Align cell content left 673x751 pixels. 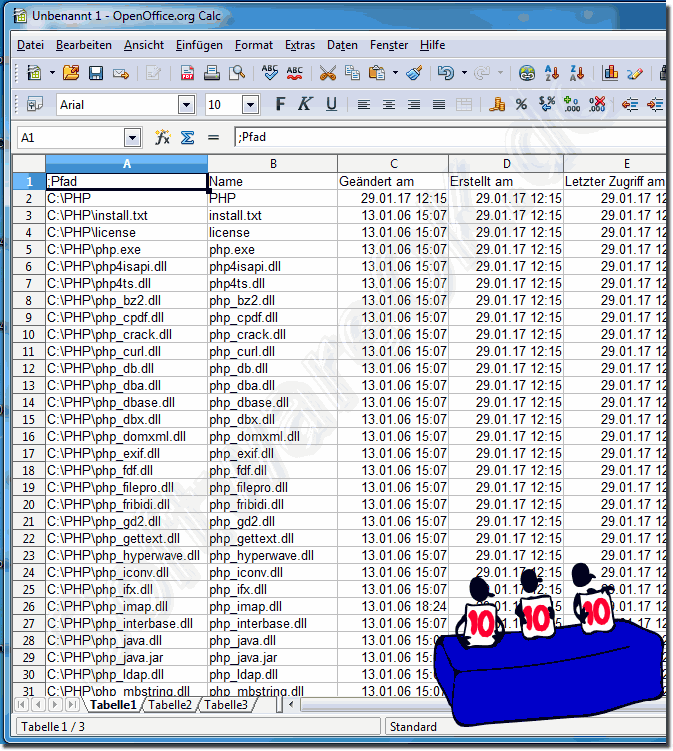(364, 104)
